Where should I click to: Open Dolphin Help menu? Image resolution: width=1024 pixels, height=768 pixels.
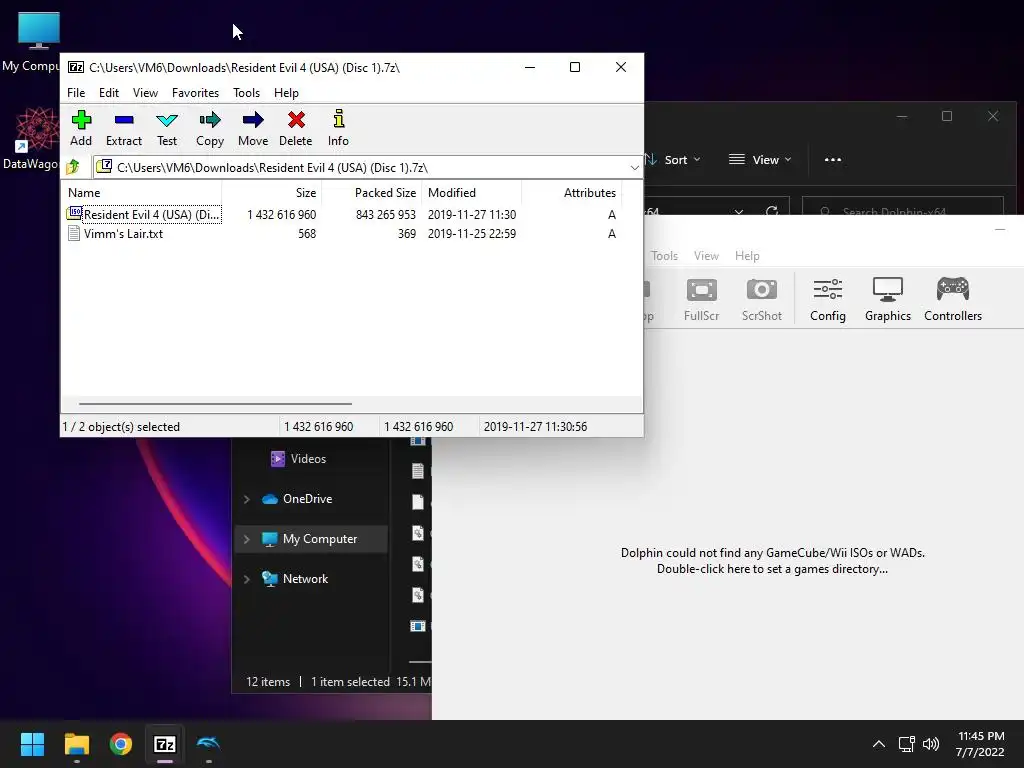point(747,256)
